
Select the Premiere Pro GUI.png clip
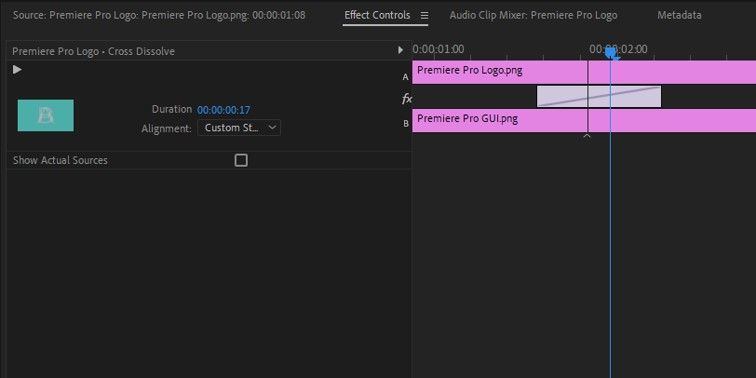pyautogui.click(x=584, y=121)
